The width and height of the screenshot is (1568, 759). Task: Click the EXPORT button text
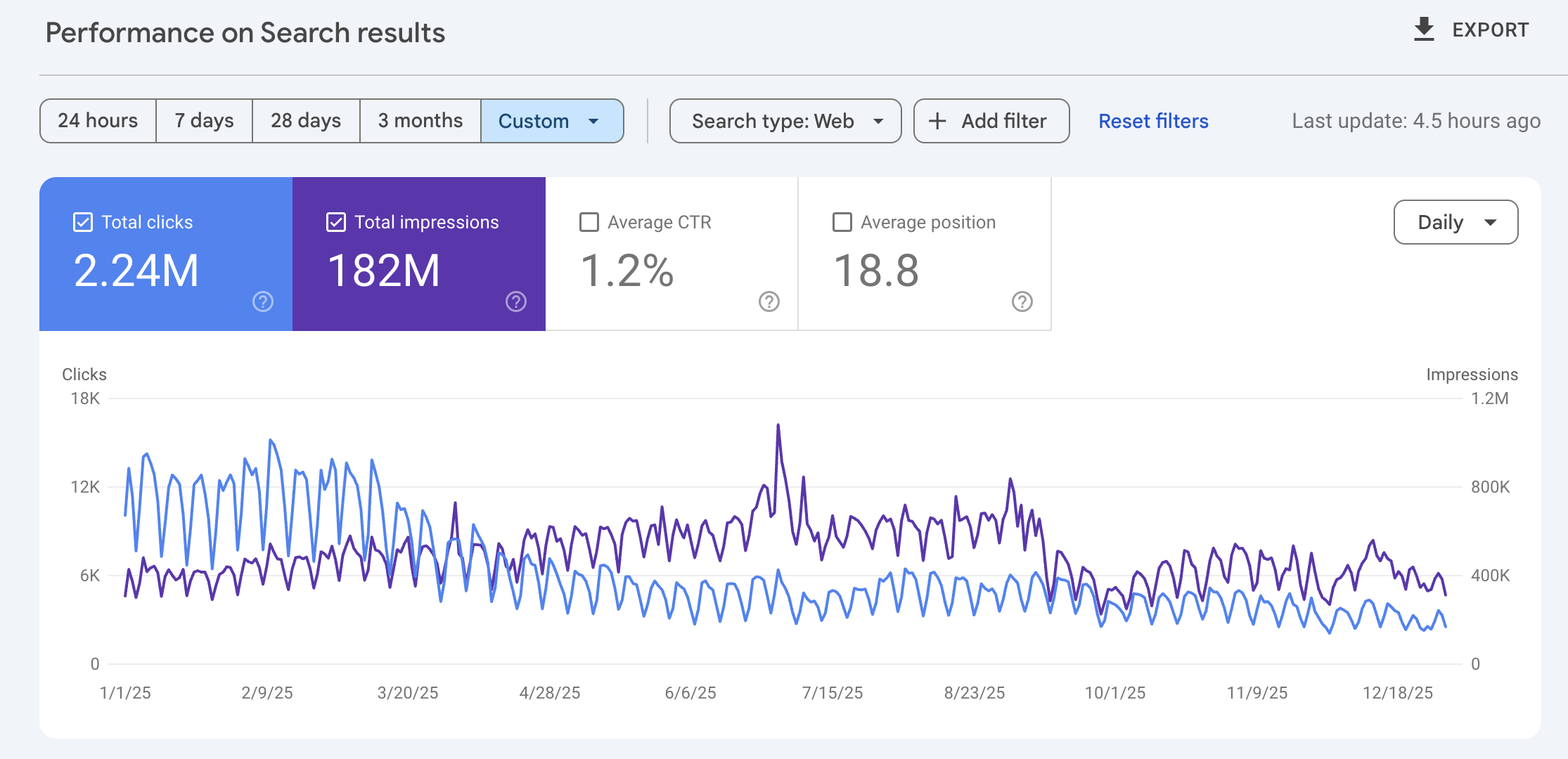[x=1490, y=30]
